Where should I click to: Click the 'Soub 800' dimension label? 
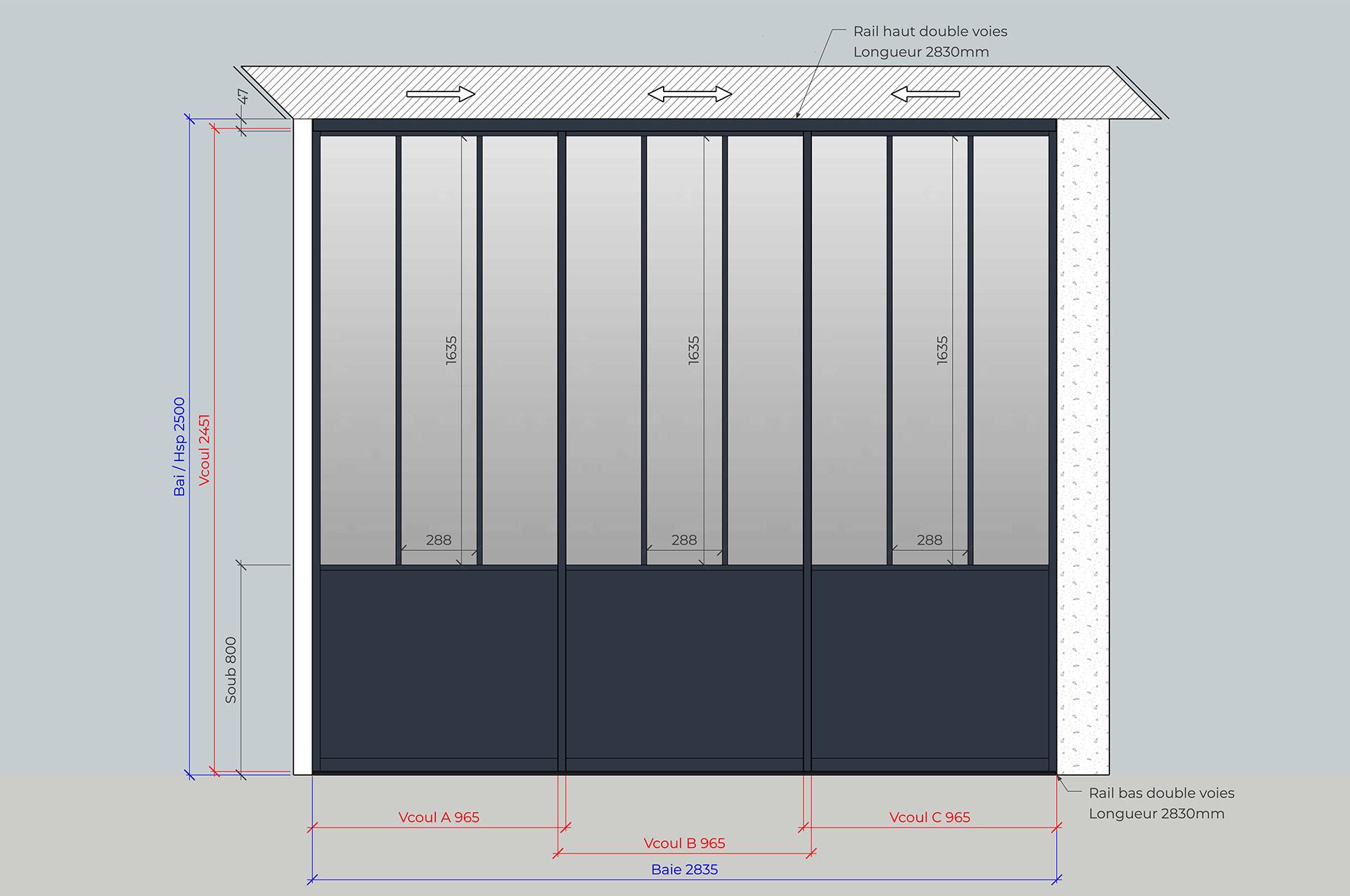click(231, 670)
